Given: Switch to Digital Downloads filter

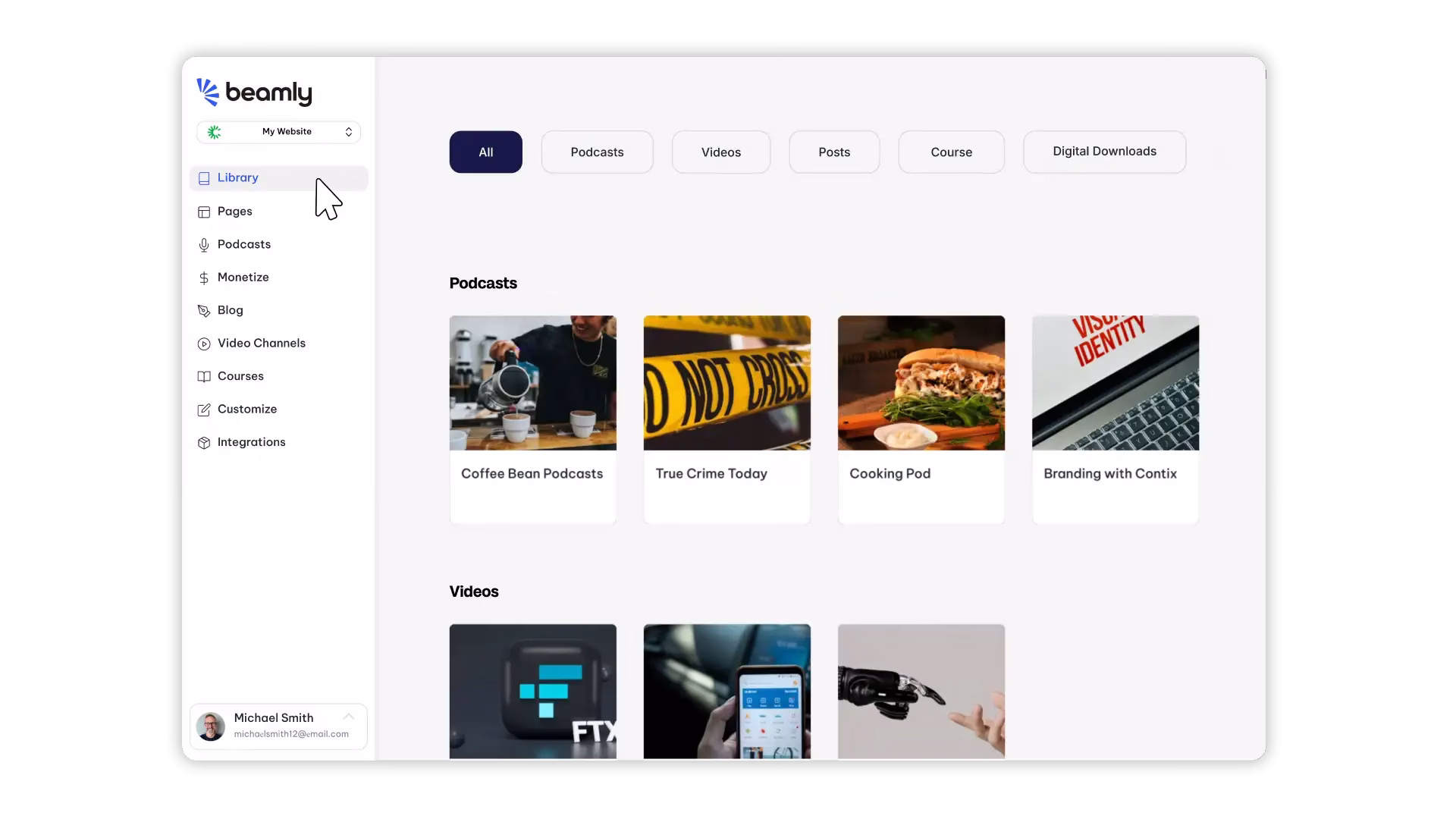Looking at the screenshot, I should [x=1104, y=152].
